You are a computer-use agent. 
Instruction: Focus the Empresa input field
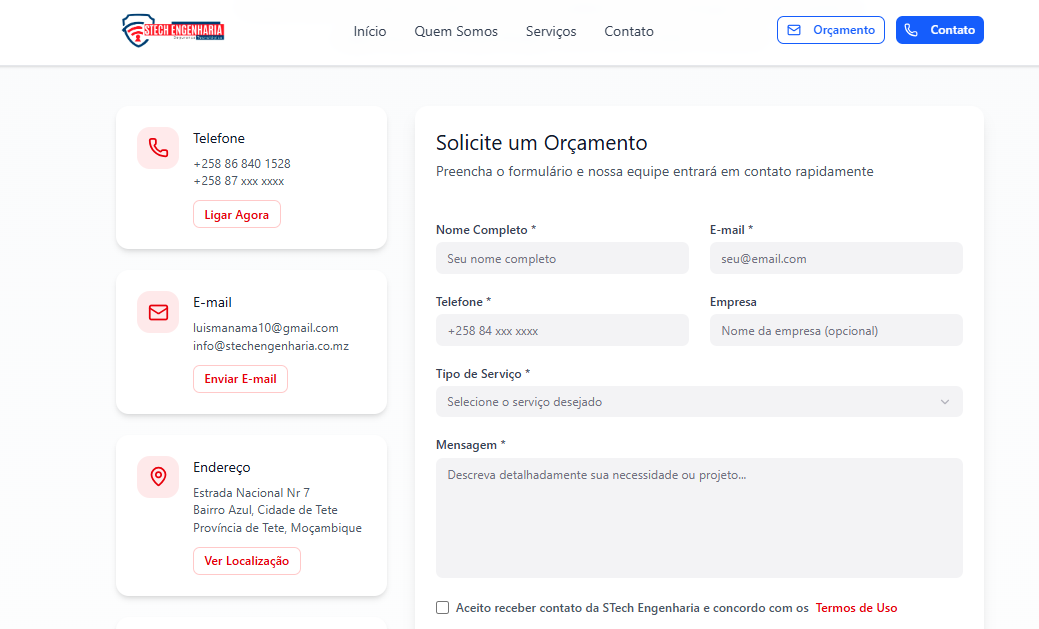tap(836, 330)
